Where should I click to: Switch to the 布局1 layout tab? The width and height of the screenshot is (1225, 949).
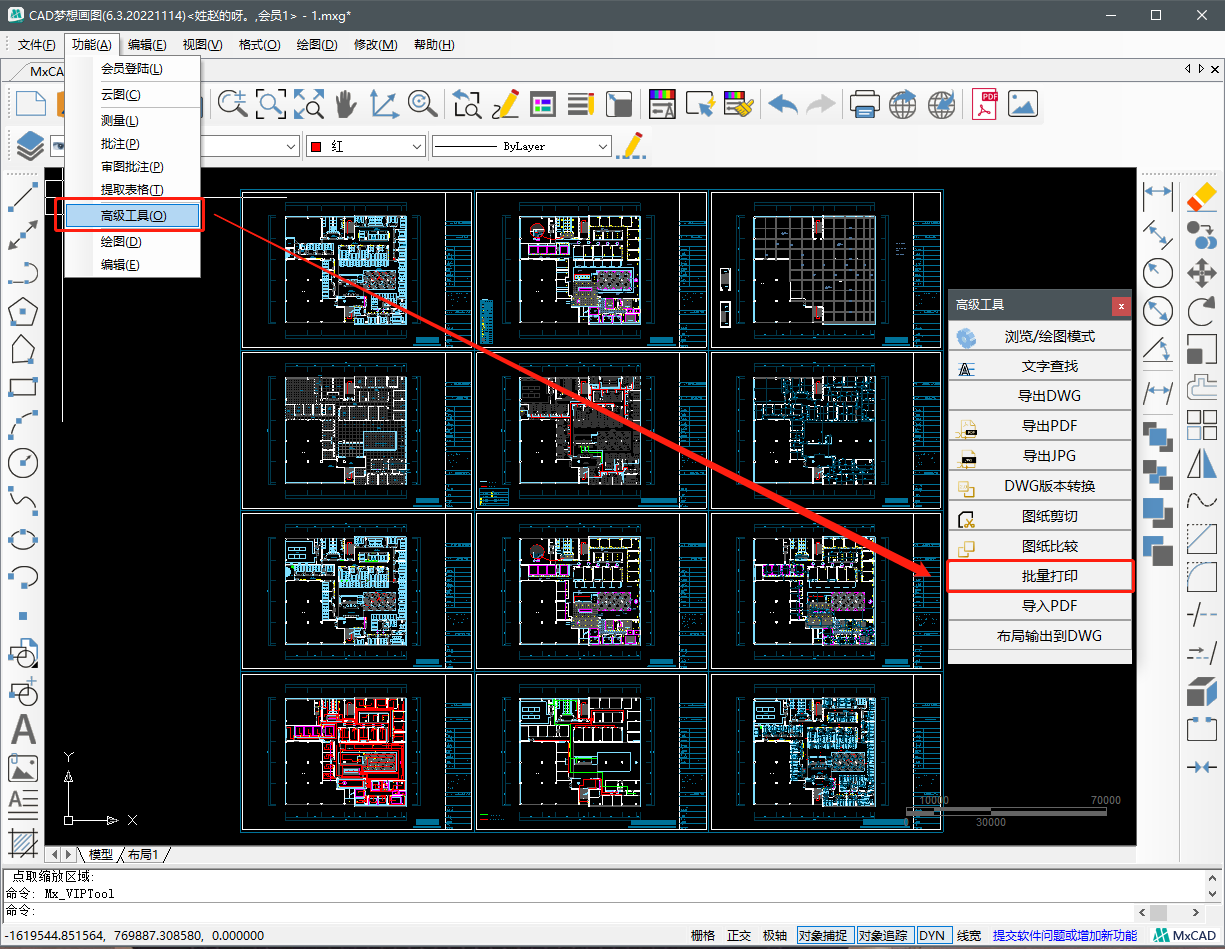point(143,855)
